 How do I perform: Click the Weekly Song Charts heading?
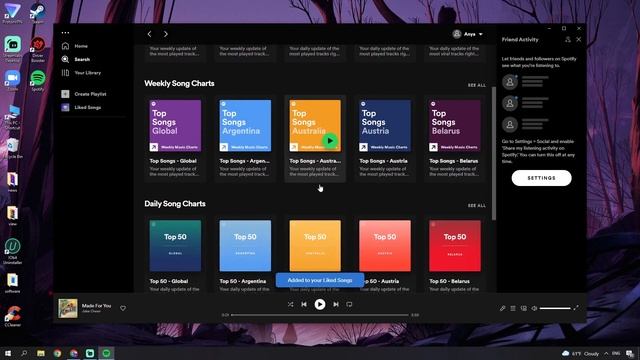179,84
